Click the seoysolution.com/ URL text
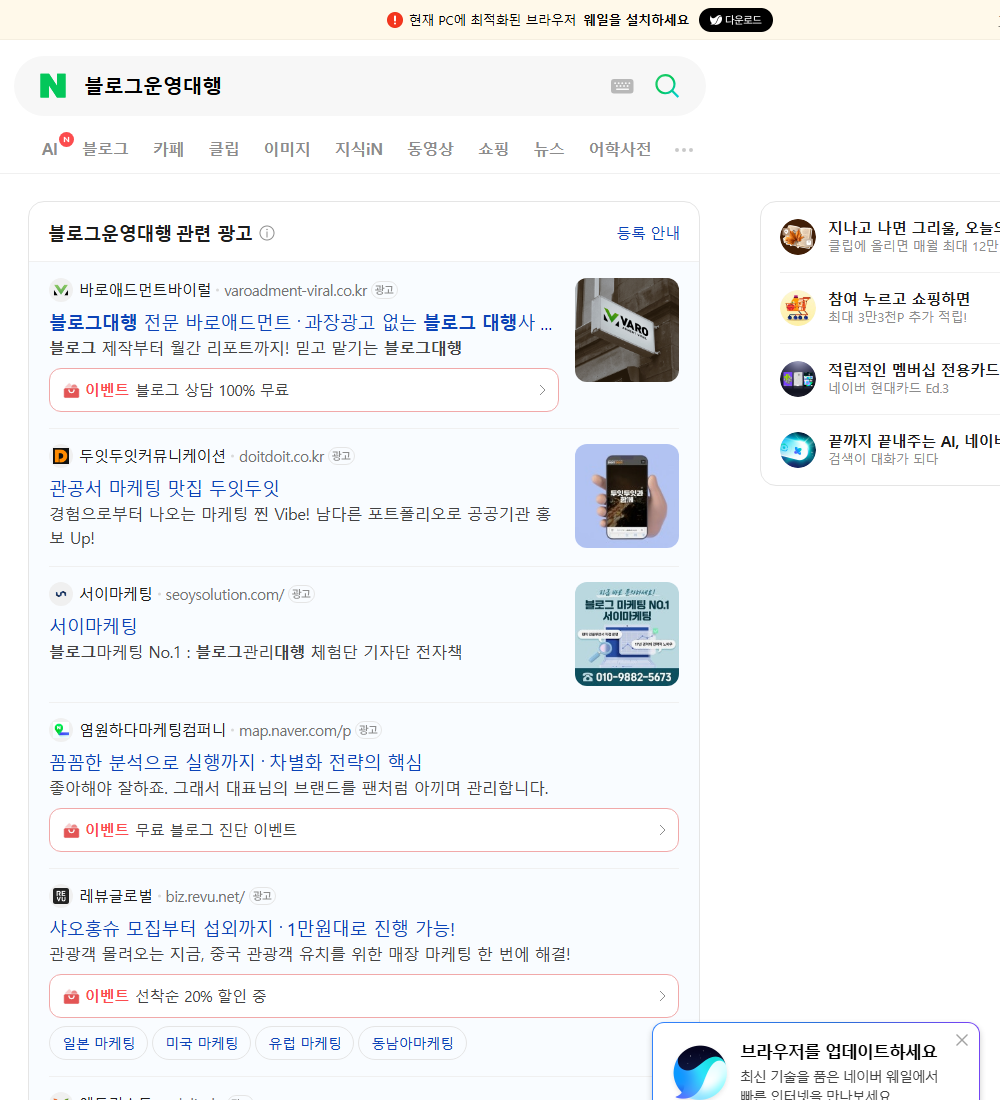Viewport: 1000px width, 1100px height. [225, 595]
